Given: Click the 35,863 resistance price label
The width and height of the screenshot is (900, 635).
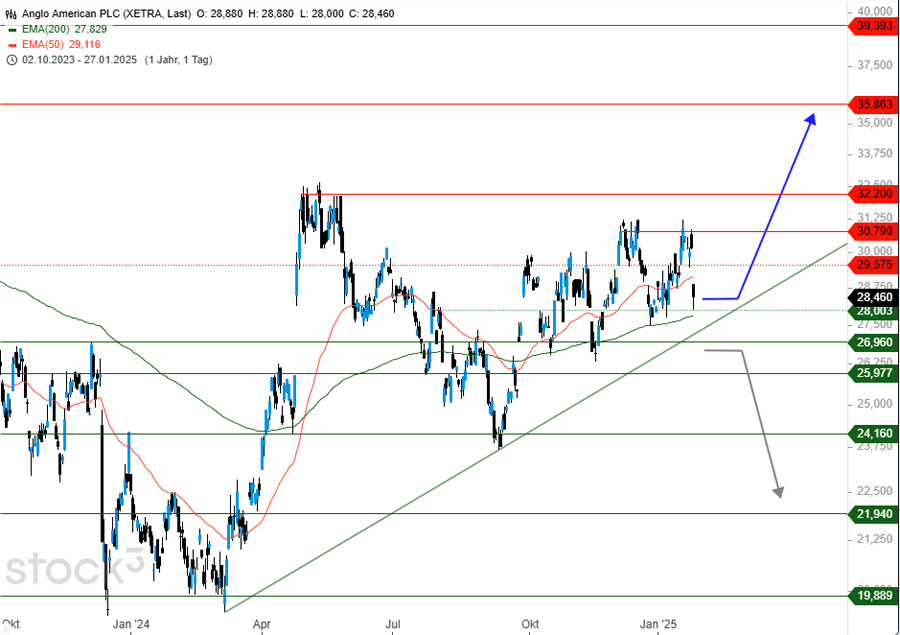Looking at the screenshot, I should pyautogui.click(x=874, y=104).
